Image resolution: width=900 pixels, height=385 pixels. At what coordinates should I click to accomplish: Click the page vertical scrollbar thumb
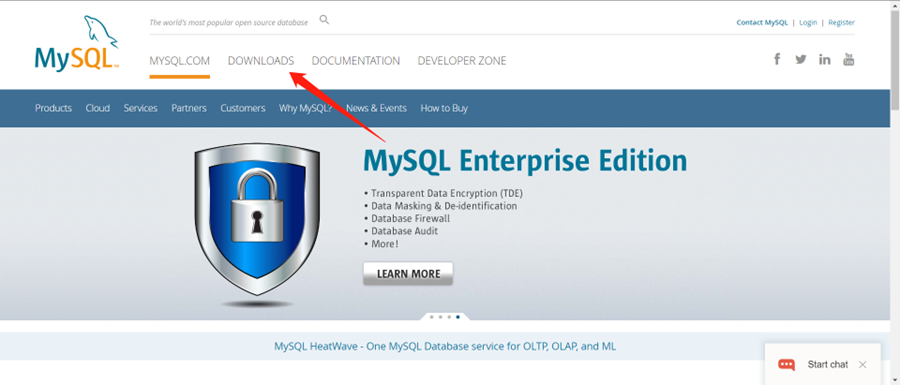click(x=895, y=59)
